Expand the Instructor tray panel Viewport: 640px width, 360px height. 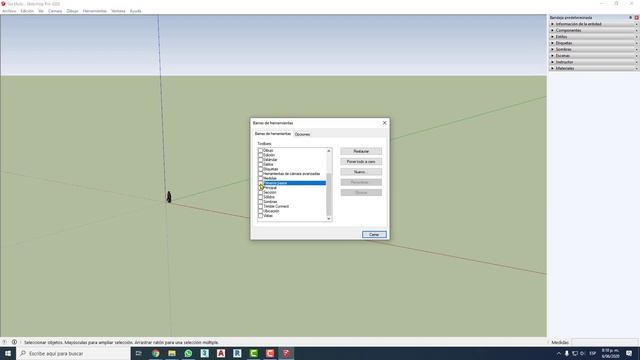coord(593,62)
